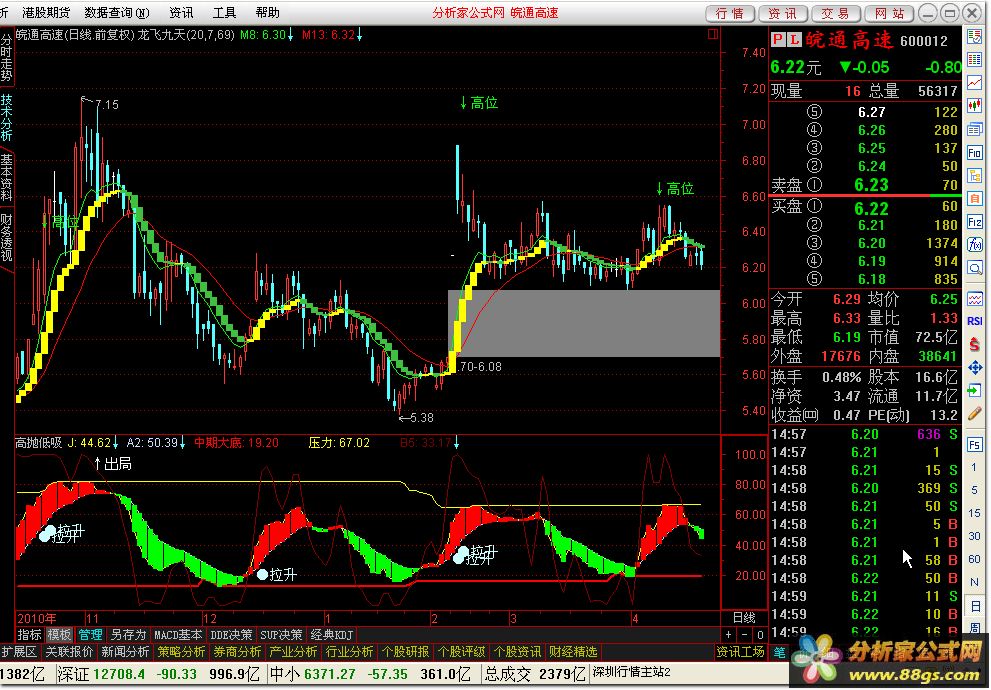
Task: Click the orange 自 self-select icon
Action: [975, 198]
